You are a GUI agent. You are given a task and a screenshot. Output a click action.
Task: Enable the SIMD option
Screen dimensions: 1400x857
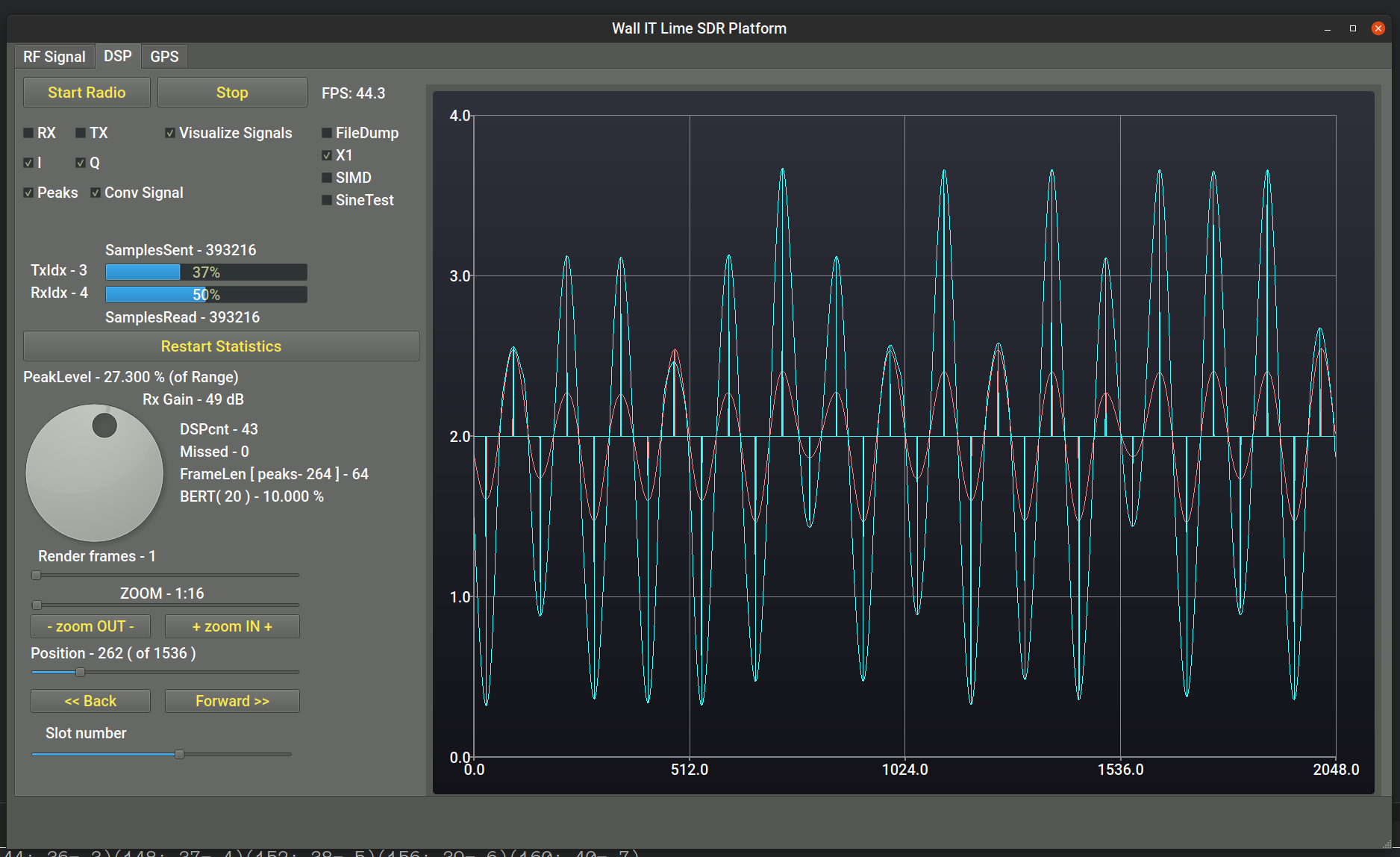tap(327, 178)
